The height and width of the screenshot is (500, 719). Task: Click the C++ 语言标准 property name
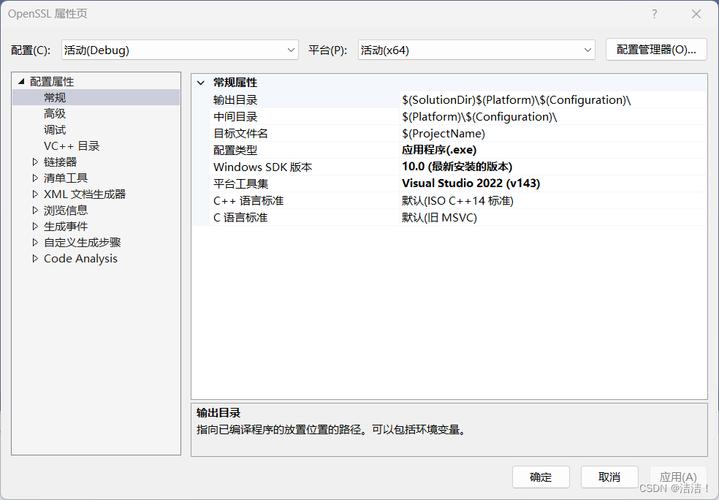[x=249, y=200]
